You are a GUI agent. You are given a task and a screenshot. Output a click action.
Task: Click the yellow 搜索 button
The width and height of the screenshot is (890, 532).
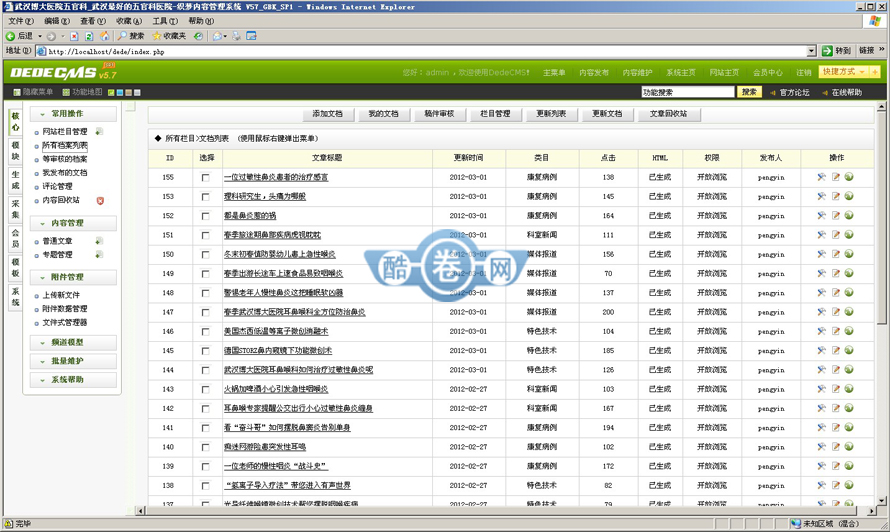coord(749,92)
